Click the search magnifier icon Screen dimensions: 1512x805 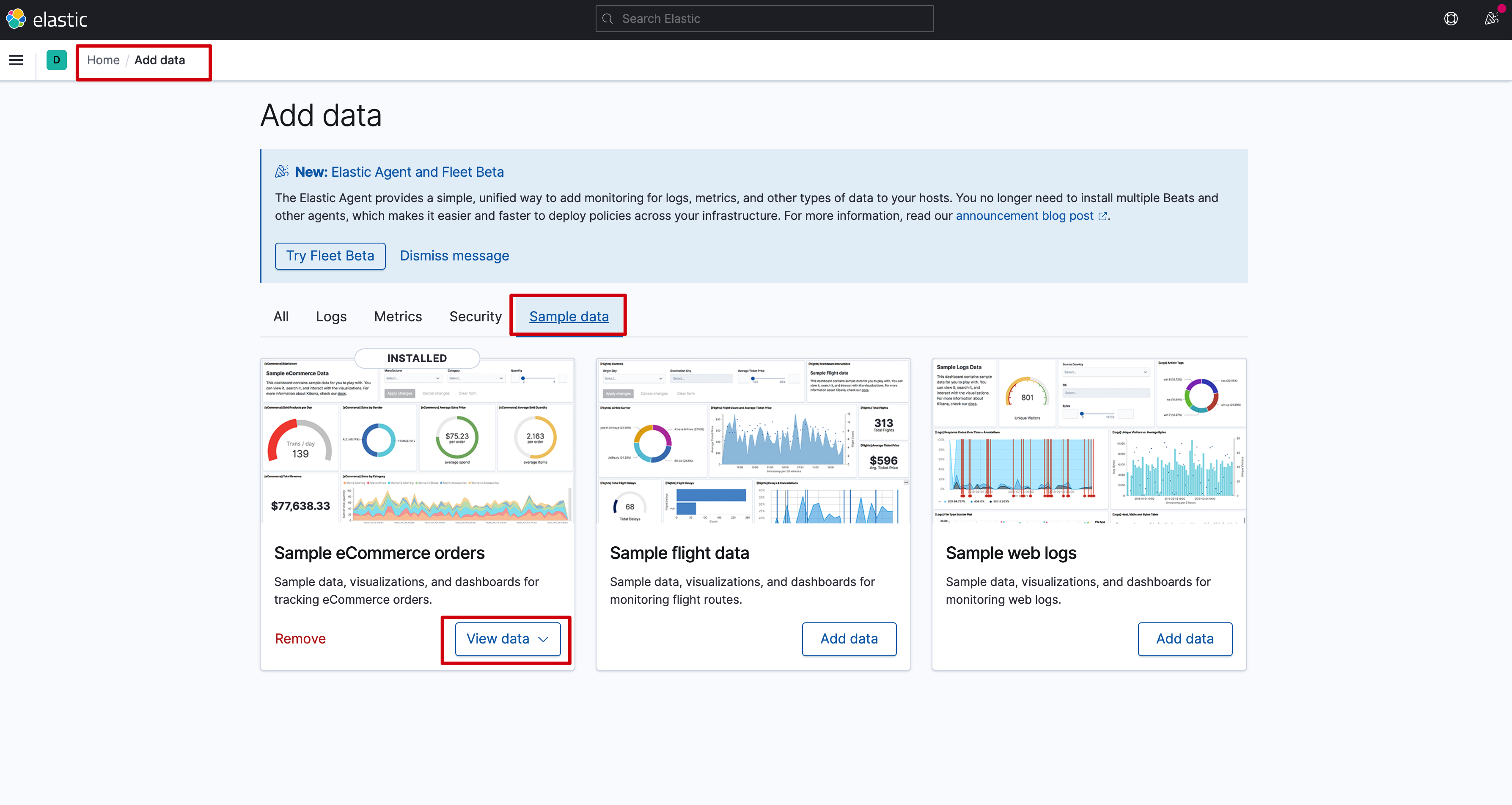(608, 19)
